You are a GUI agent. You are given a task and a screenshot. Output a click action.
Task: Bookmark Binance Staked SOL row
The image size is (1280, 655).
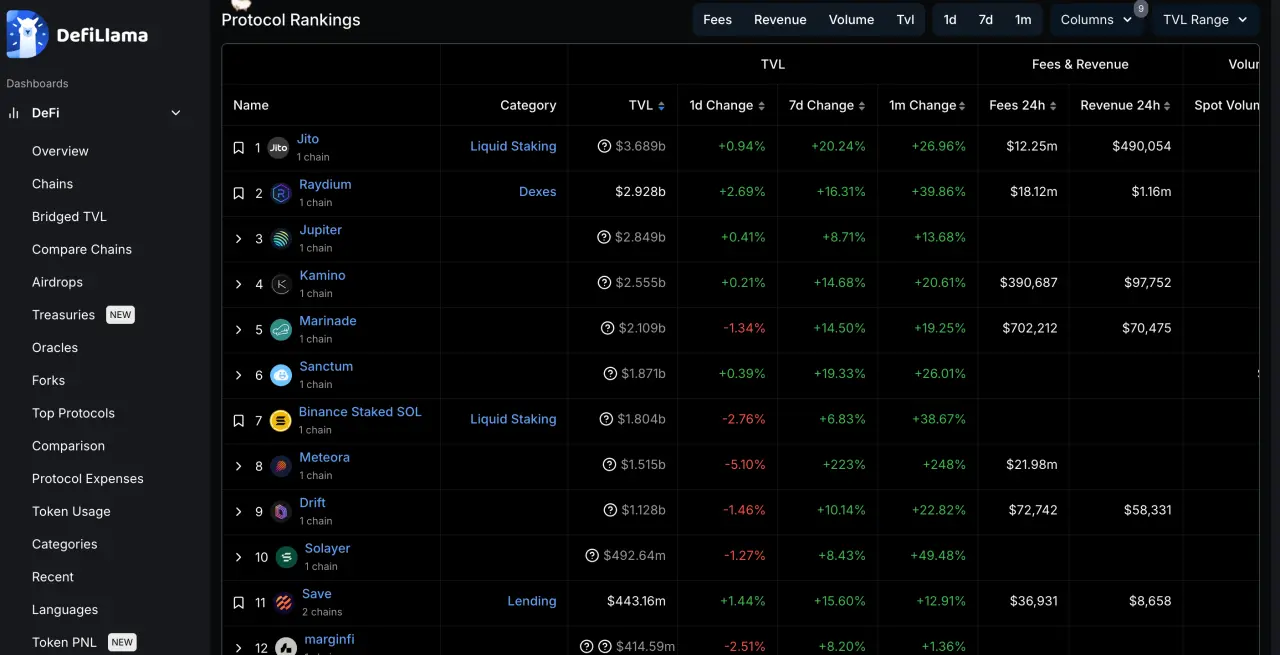(x=239, y=421)
